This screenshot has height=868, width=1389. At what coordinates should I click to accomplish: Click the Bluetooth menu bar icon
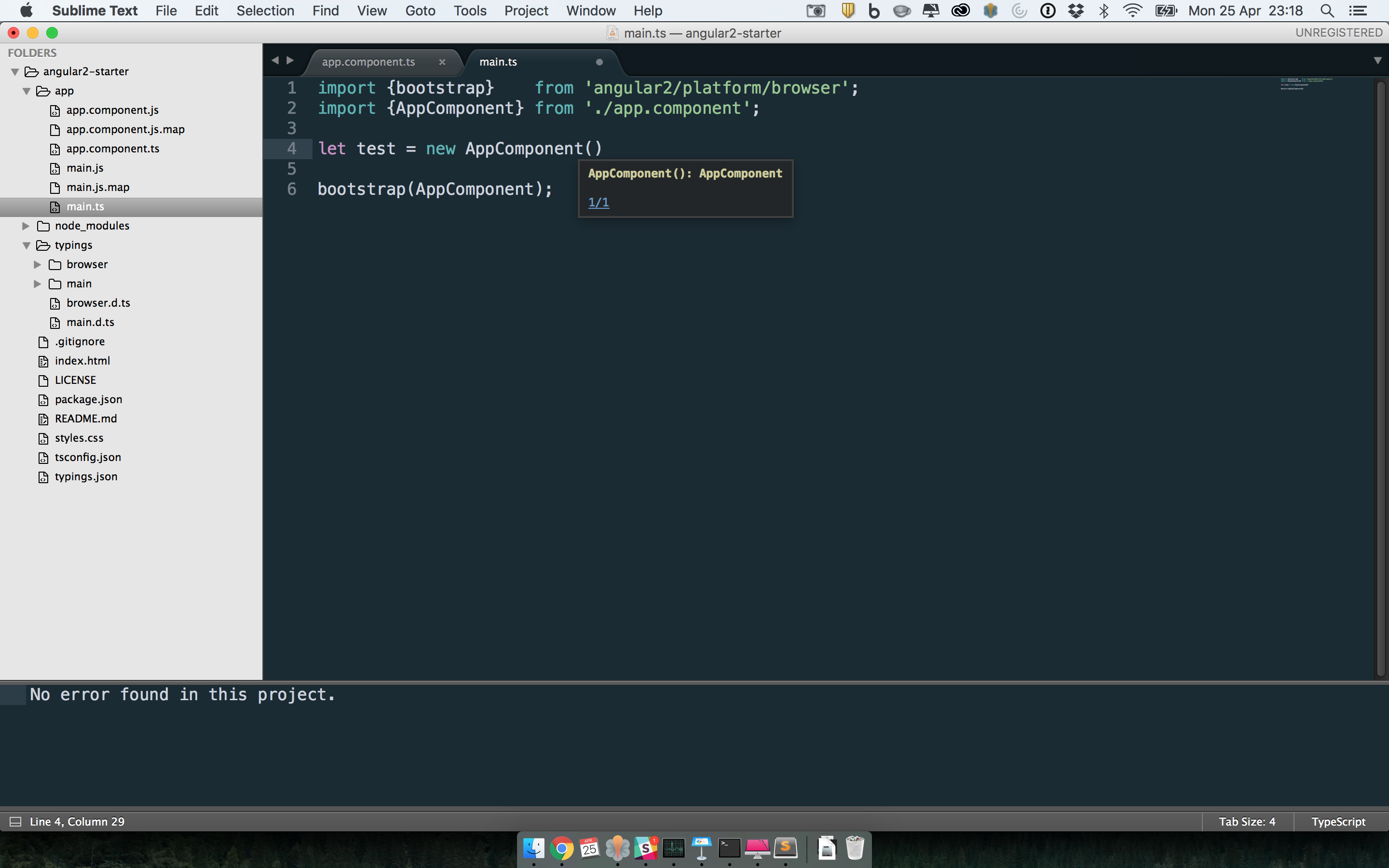[x=1103, y=11]
